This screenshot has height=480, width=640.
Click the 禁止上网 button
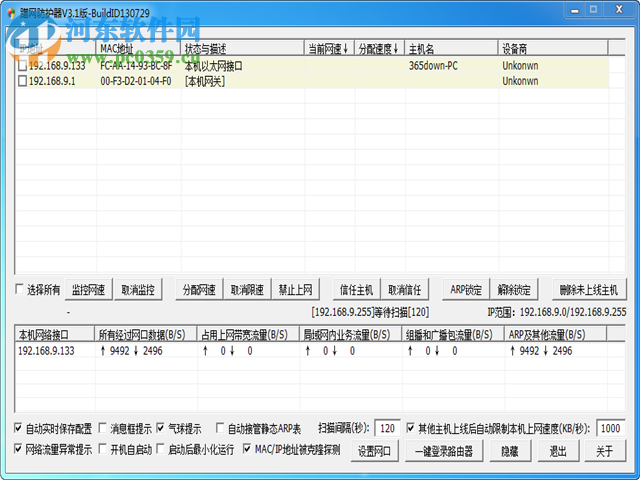point(295,290)
